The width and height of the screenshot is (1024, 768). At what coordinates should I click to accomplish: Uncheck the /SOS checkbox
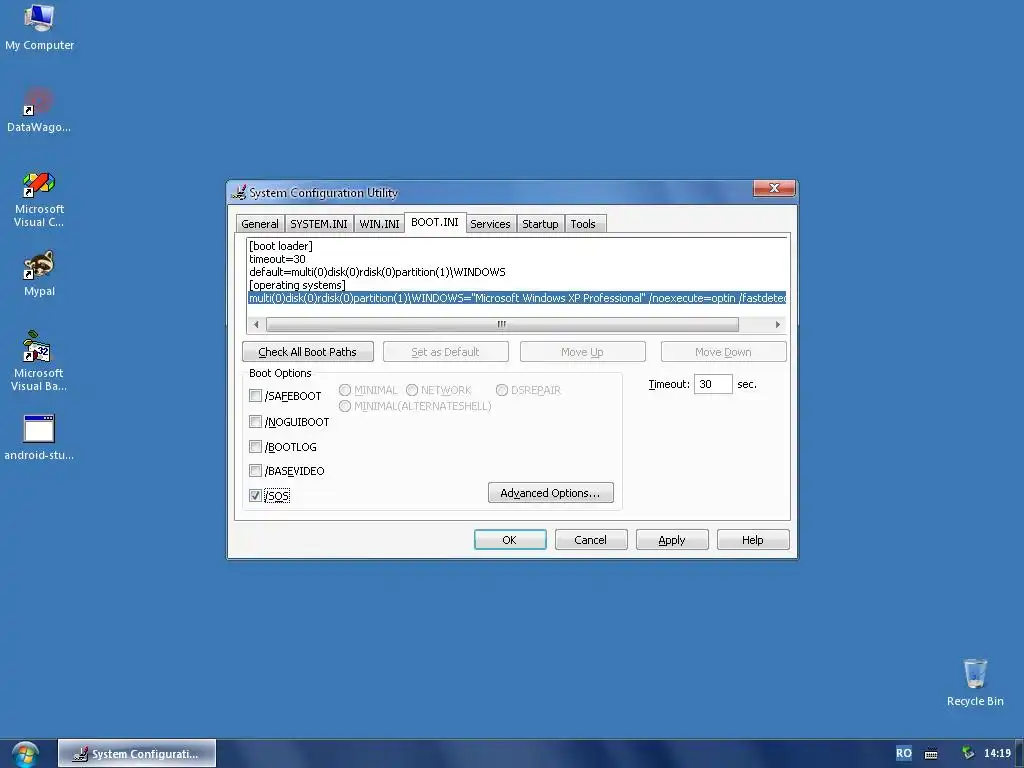[255, 496]
